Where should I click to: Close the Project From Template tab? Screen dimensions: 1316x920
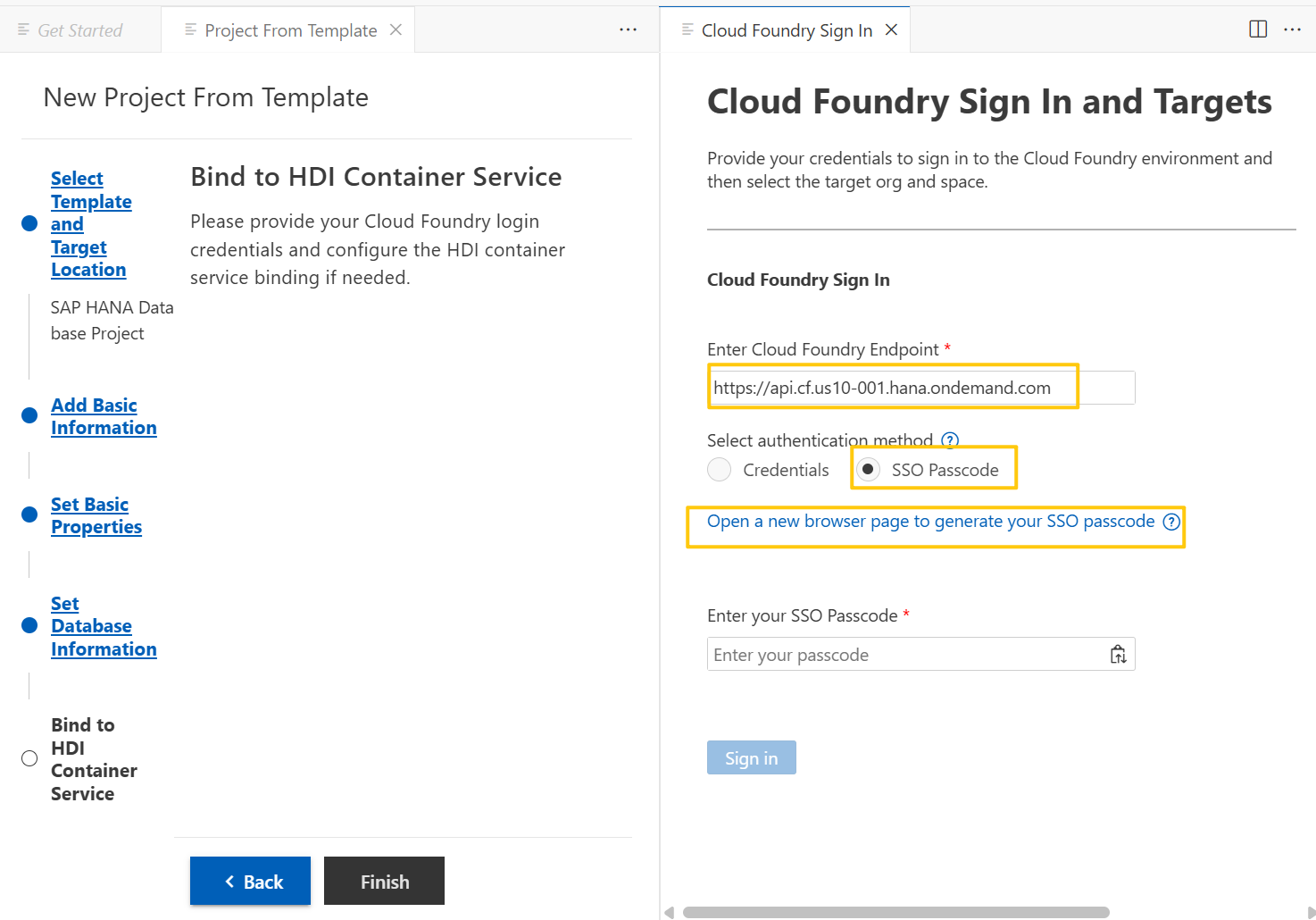396,29
